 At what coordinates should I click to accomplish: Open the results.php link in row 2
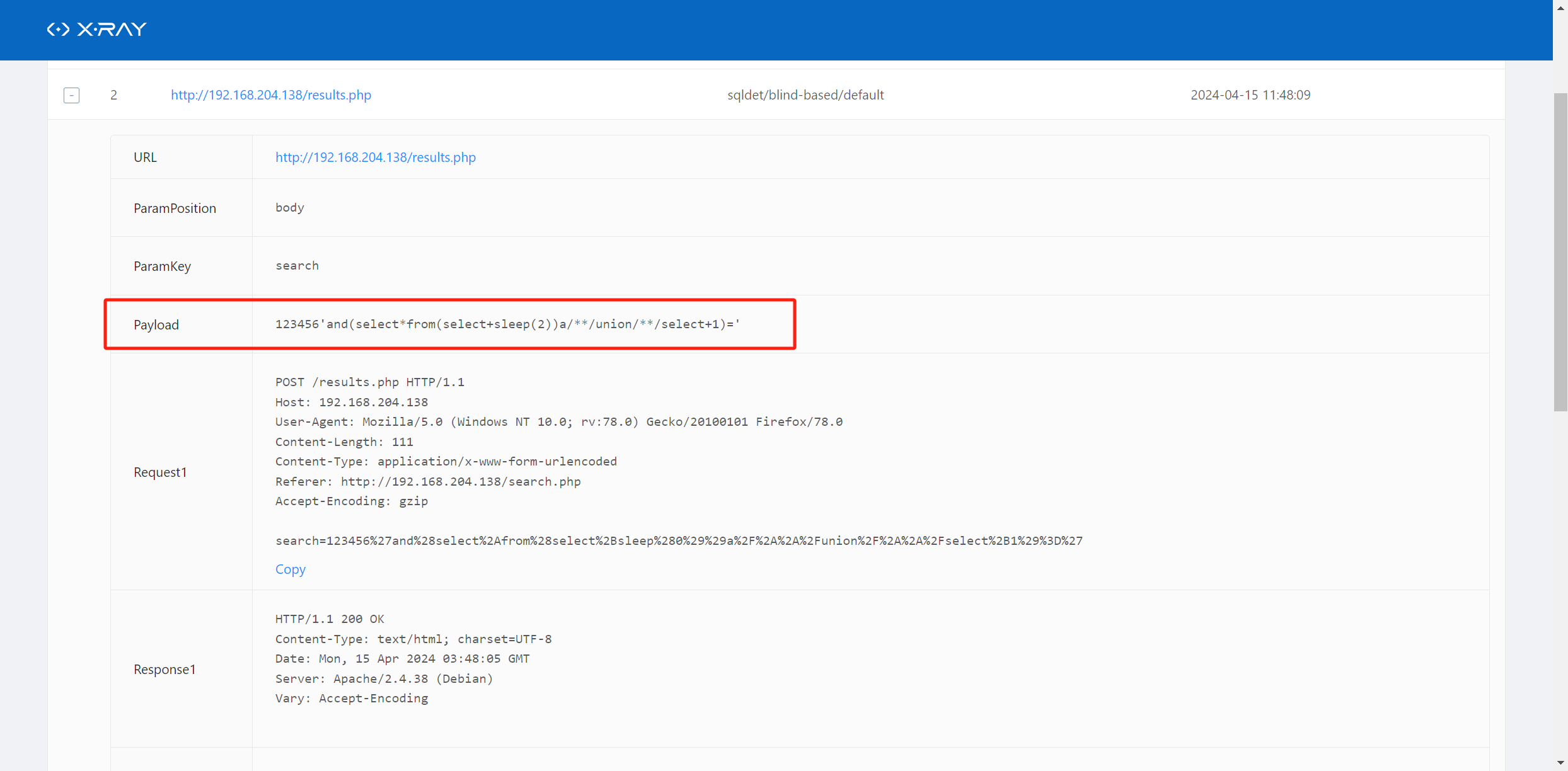[270, 94]
